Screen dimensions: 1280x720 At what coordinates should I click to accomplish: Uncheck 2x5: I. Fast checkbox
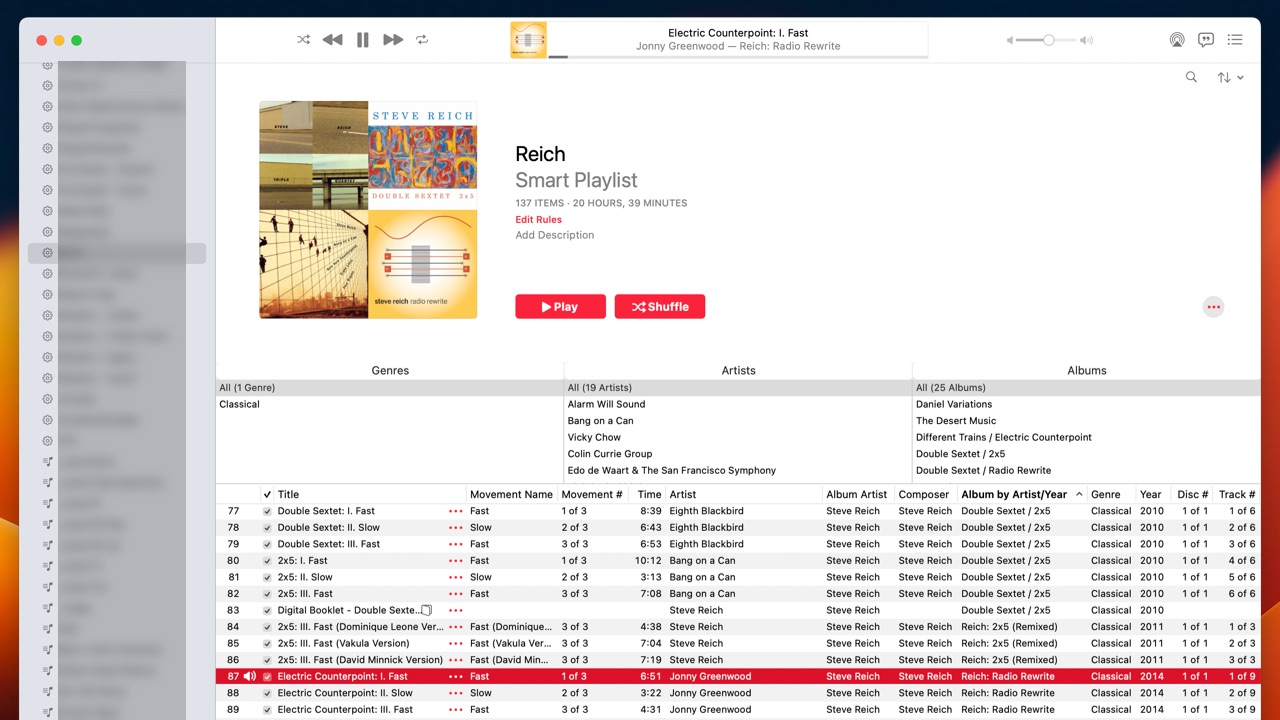click(x=267, y=561)
